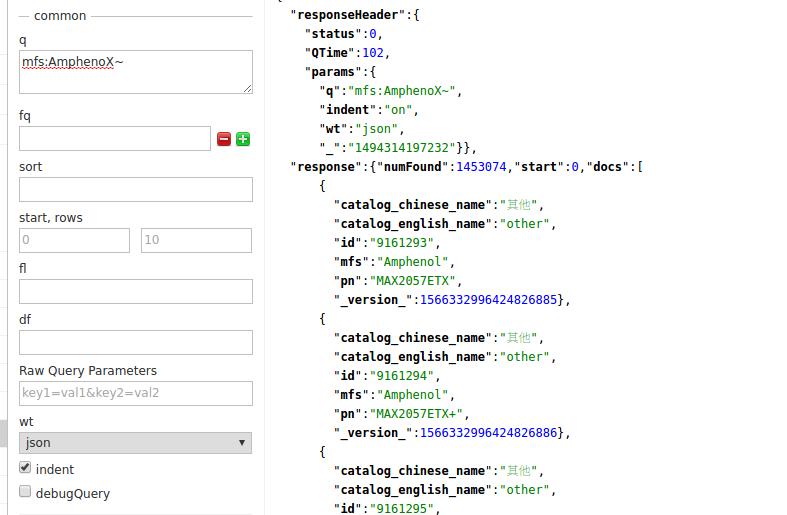Click the Raw Query Parameters field

(135, 393)
